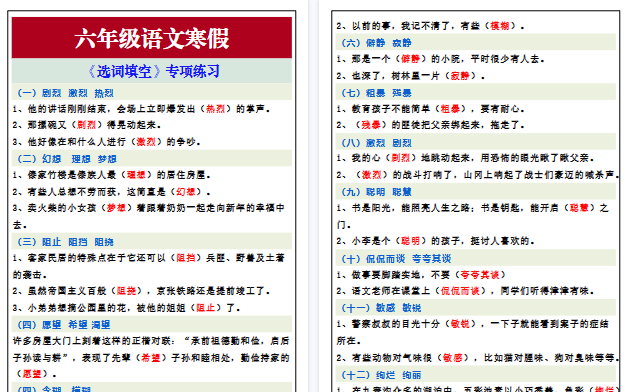This screenshot has width=632, height=392.
Task: Click the sentence "傣家竹楼是傣族人最"
Action: pyautogui.click(x=72, y=175)
